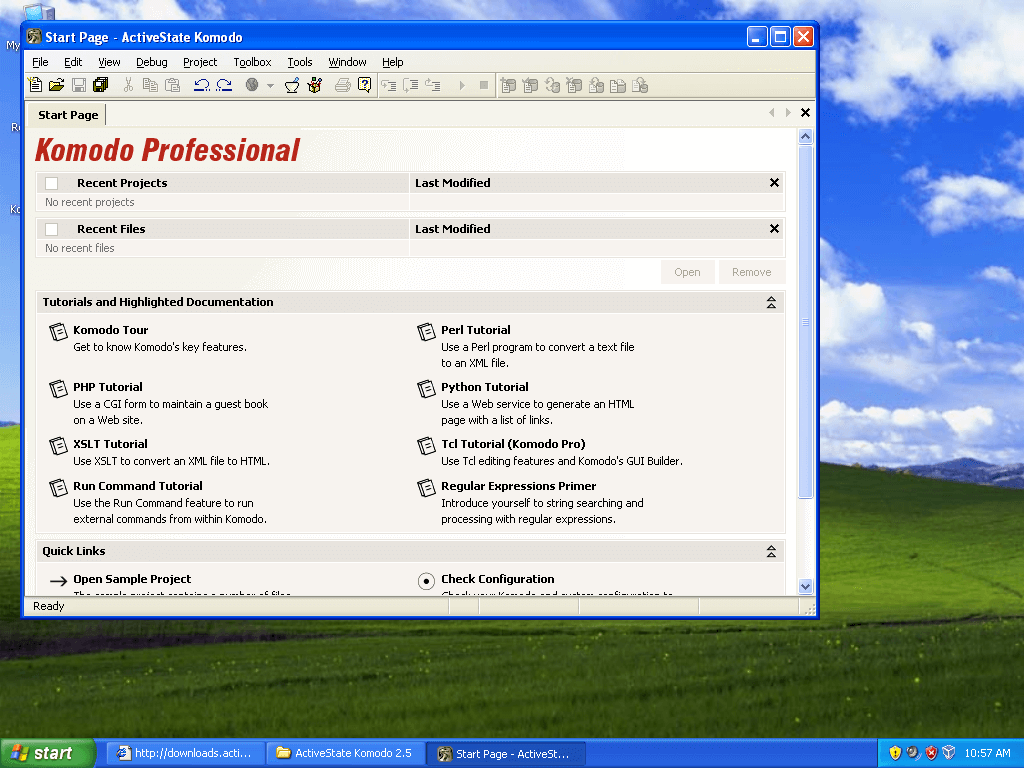1024x768 pixels.
Task: Open the Edit menu
Action: [x=73, y=62]
